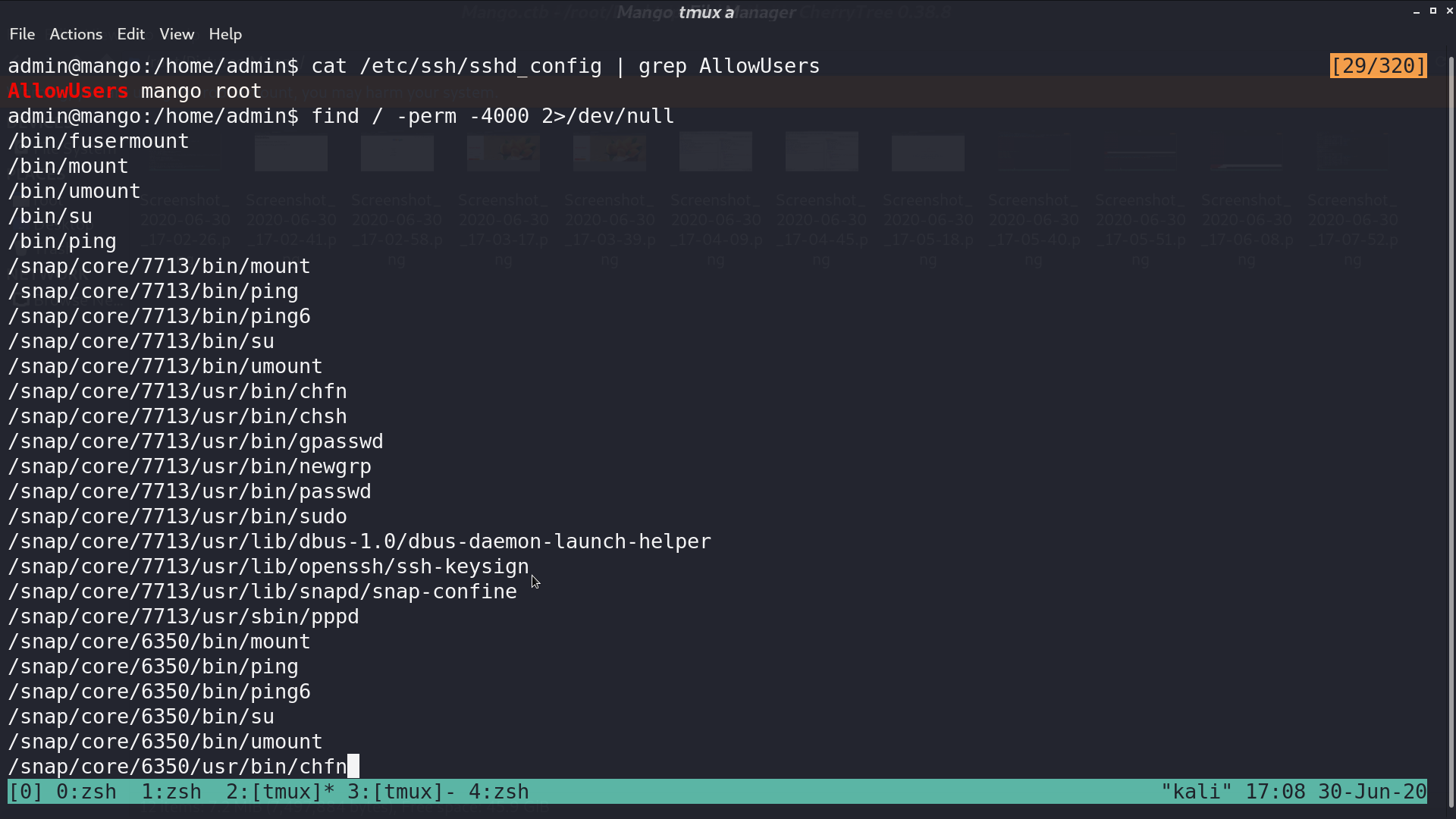Select tmux window 3:[tmux] in status bar
Viewport: 1456px width, 819px height.
click(x=402, y=792)
